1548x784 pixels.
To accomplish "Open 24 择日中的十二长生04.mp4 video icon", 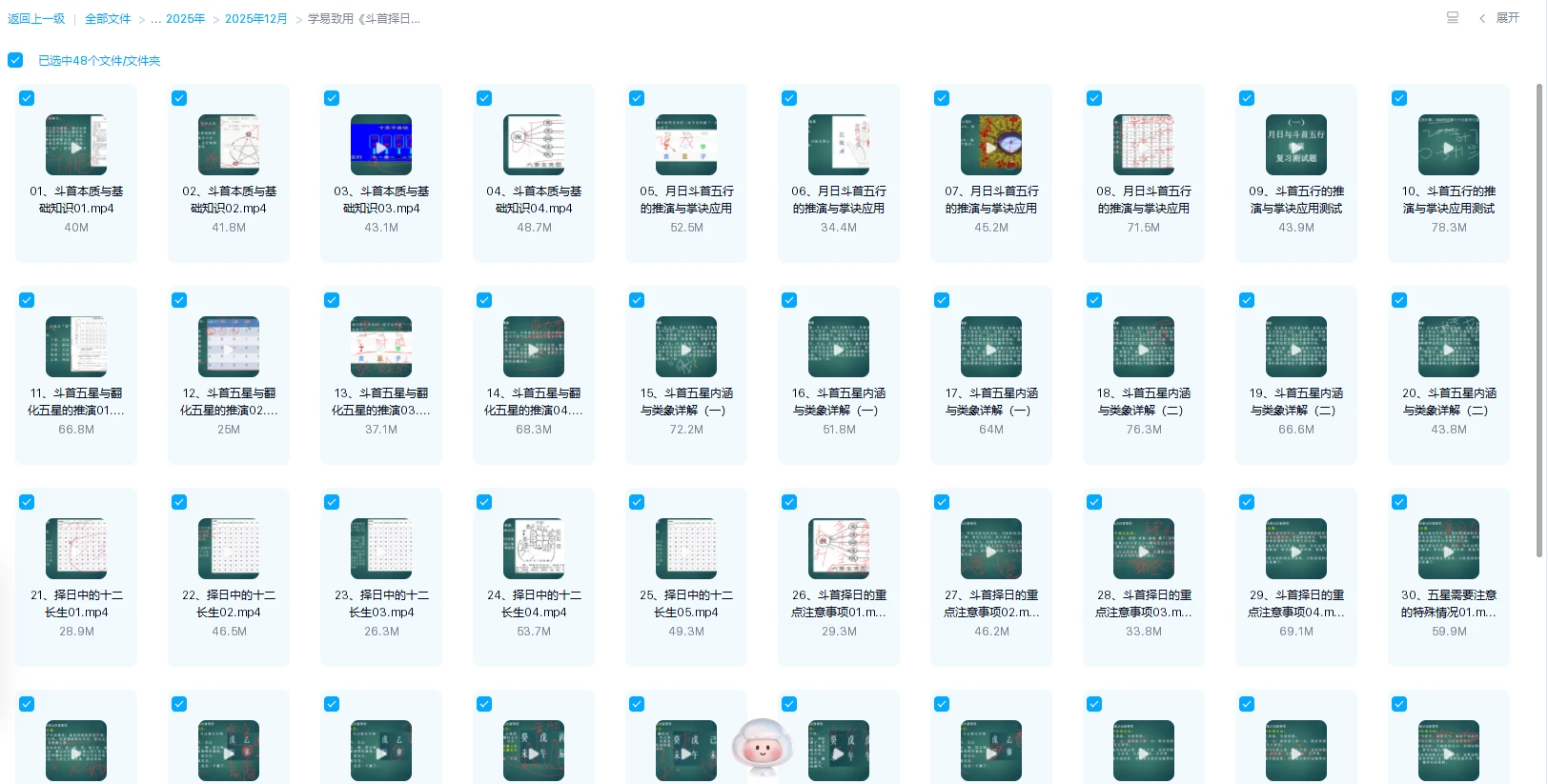I will [534, 549].
